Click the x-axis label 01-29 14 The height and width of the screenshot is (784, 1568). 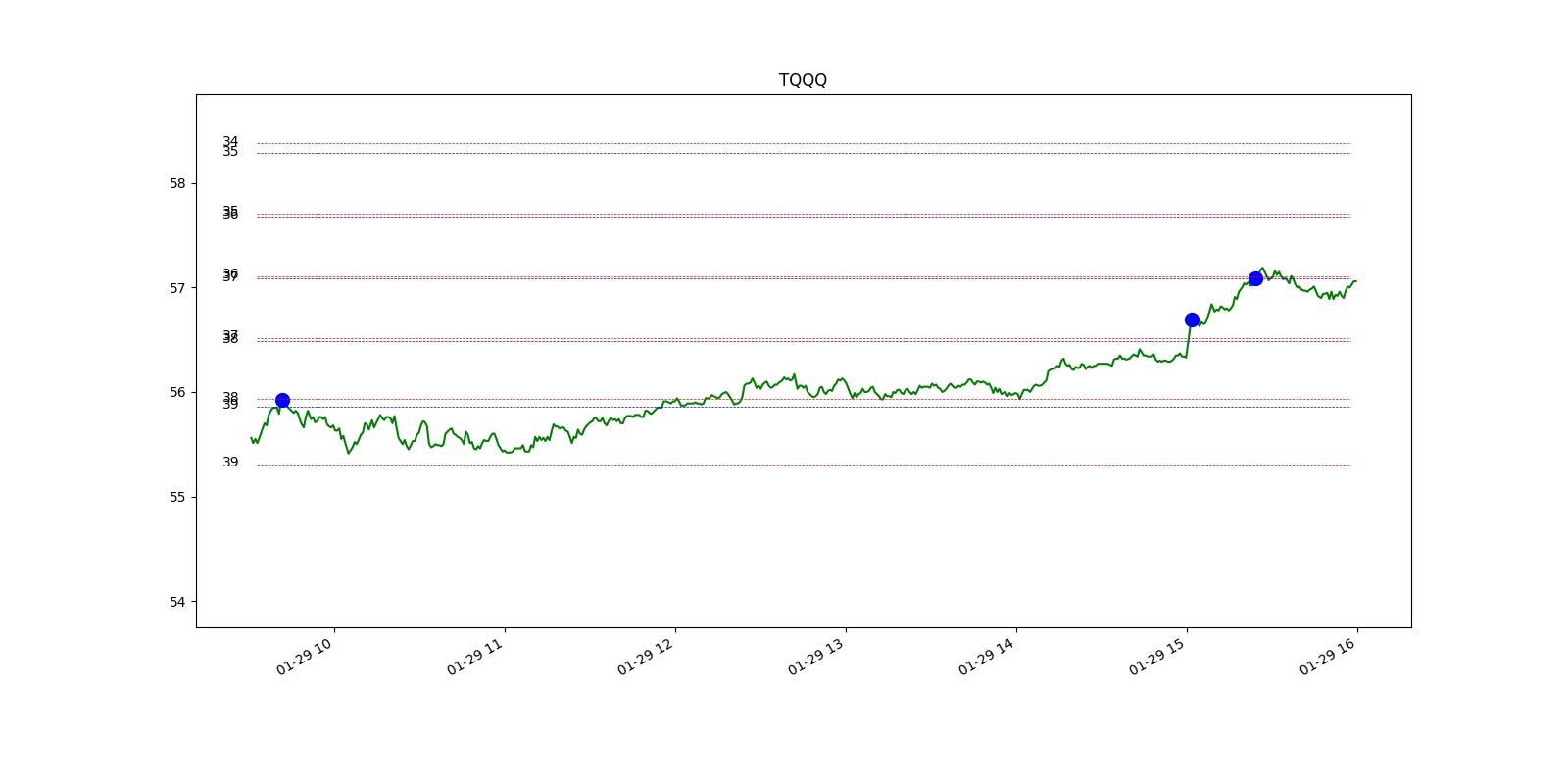pyautogui.click(x=987, y=657)
